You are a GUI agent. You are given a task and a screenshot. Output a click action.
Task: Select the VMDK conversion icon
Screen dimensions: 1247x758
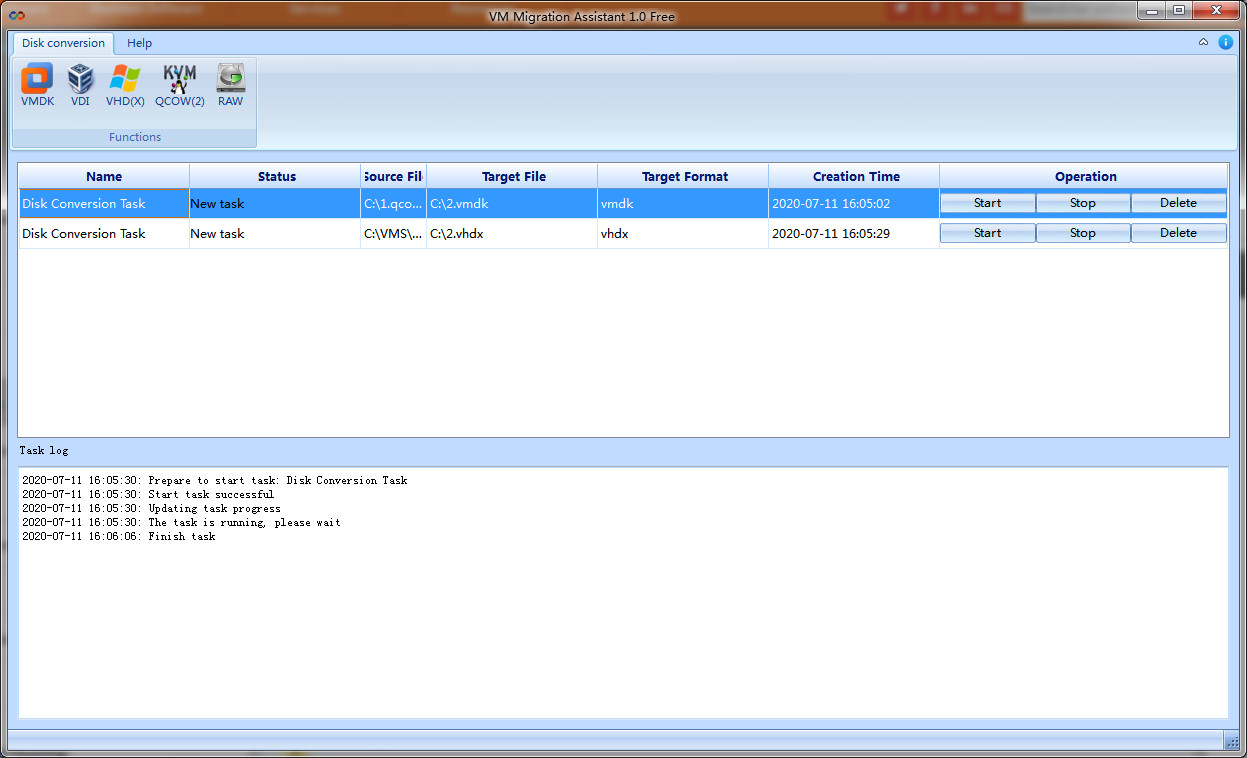pyautogui.click(x=37, y=85)
